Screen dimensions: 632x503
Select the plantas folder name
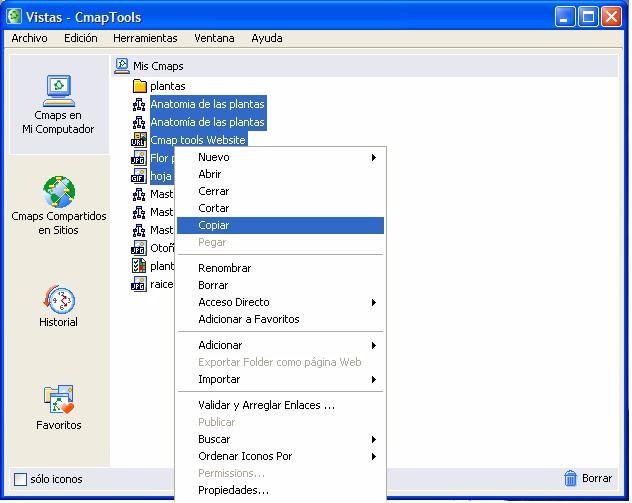pos(168,86)
